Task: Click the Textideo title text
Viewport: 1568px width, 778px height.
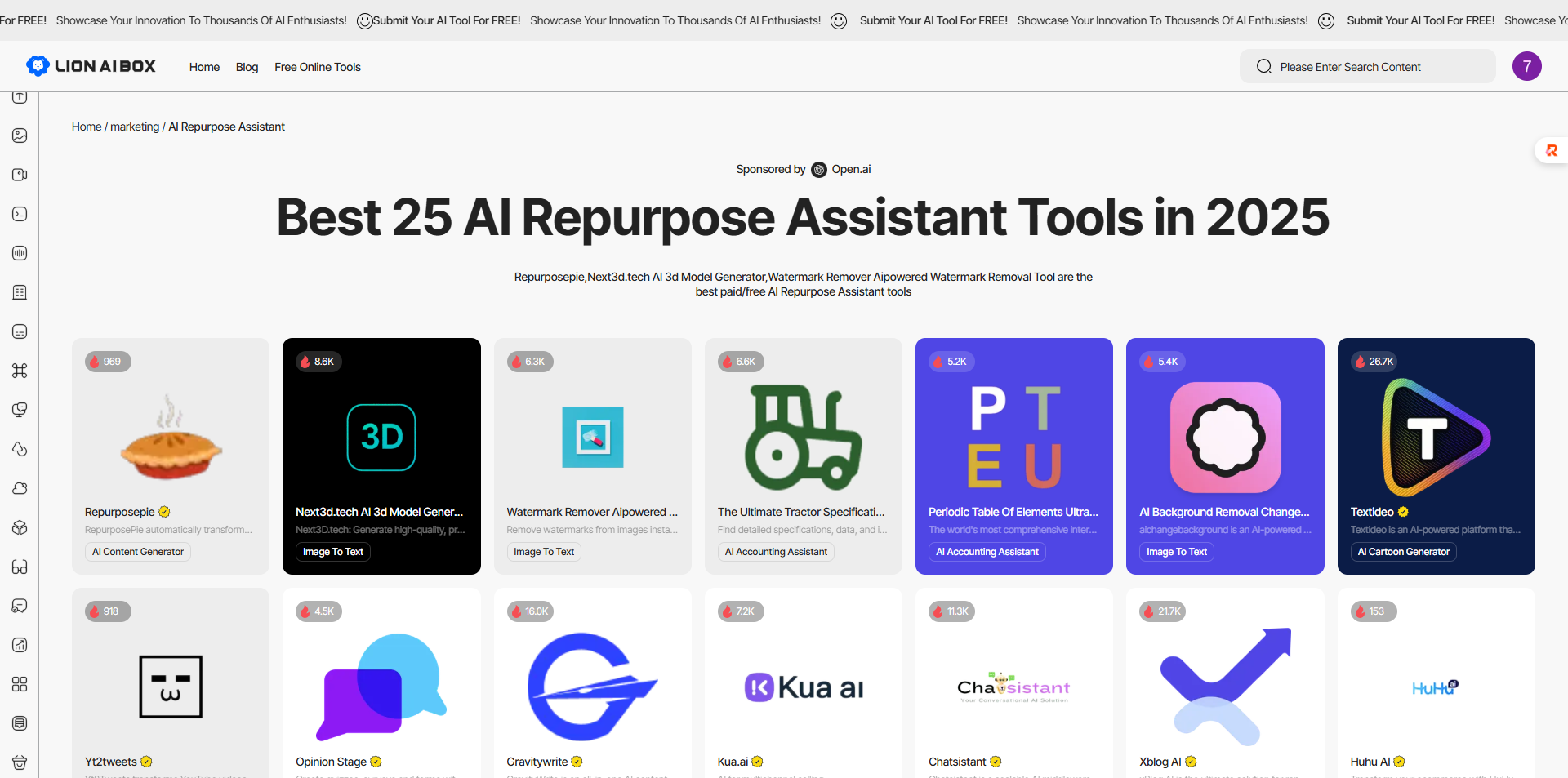Action: coord(1372,512)
